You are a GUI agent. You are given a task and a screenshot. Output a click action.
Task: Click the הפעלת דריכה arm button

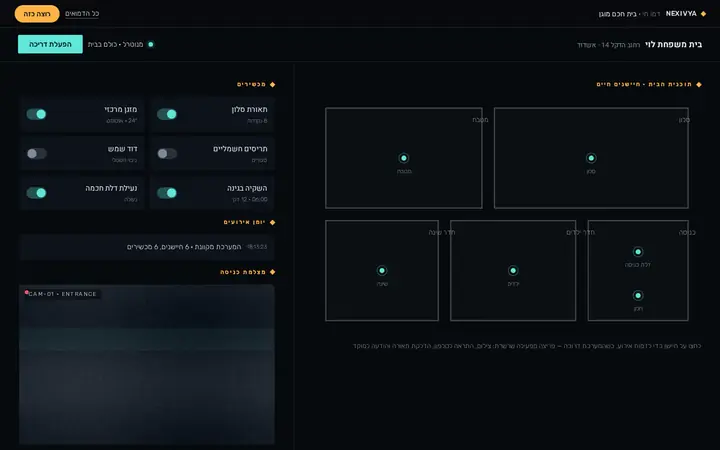click(51, 44)
